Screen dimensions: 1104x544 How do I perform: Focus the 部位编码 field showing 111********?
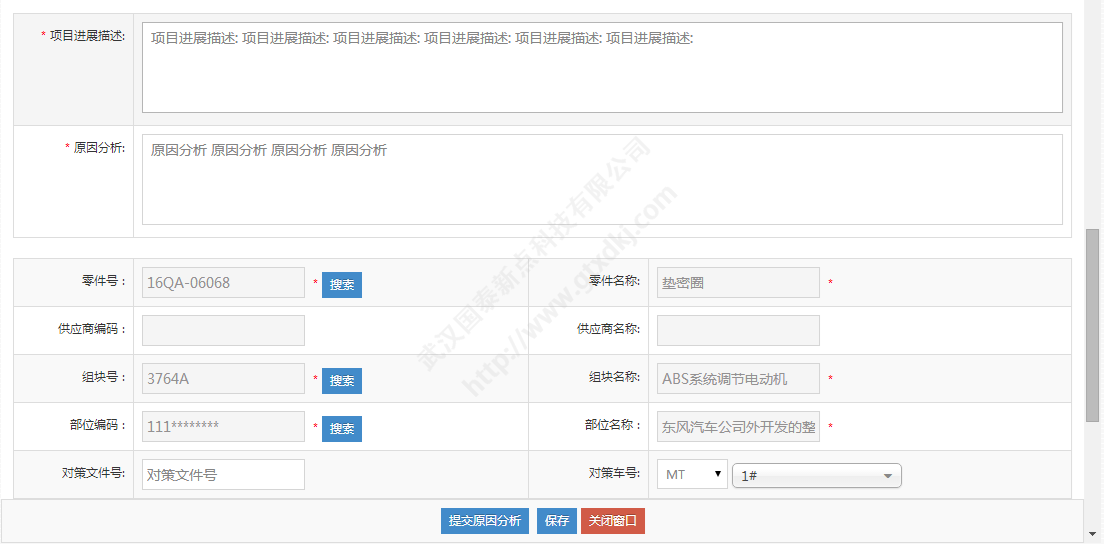point(223,427)
